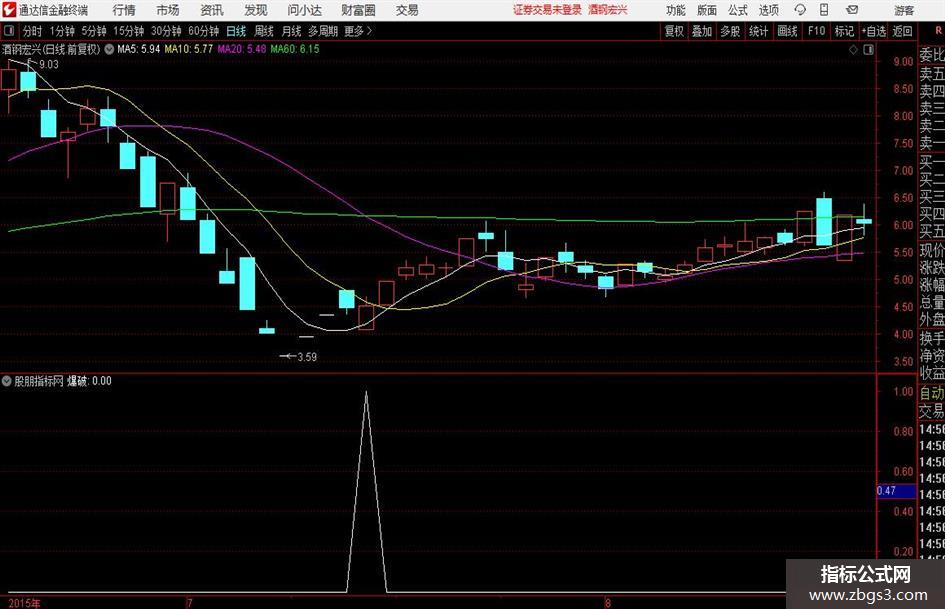
Task: Click the 9.03 high price label
Action: [49, 65]
